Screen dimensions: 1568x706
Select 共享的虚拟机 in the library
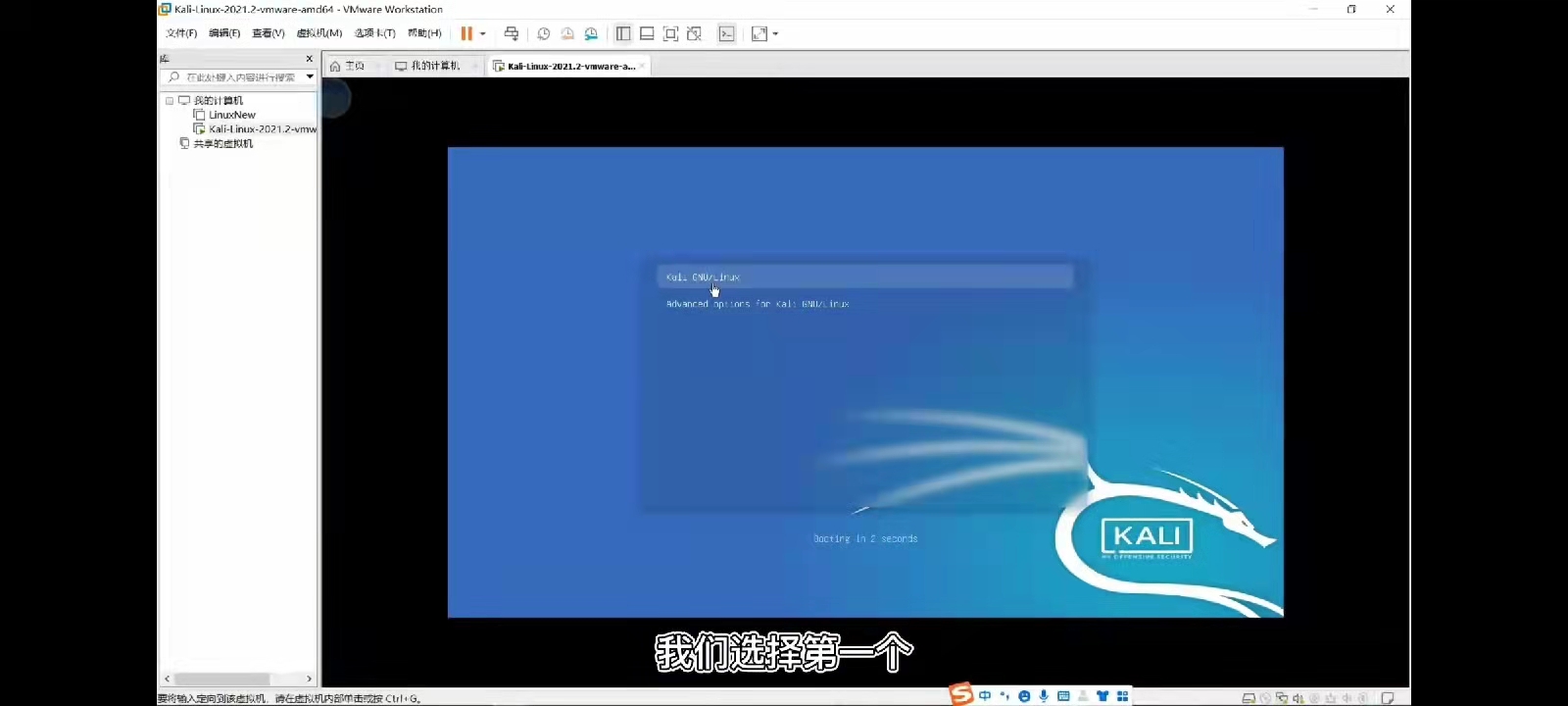(222, 143)
